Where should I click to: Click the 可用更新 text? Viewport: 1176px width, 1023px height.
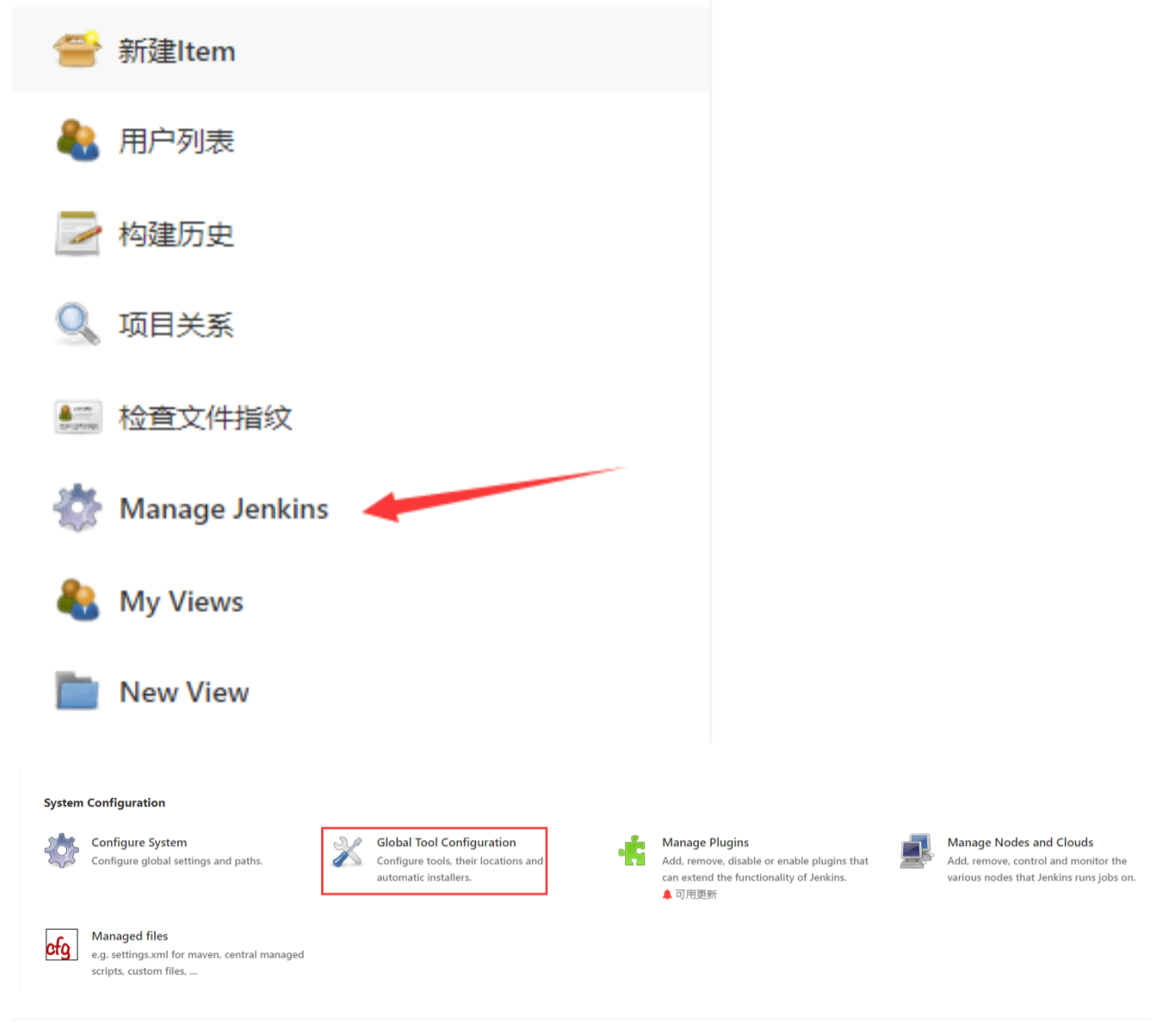696,894
